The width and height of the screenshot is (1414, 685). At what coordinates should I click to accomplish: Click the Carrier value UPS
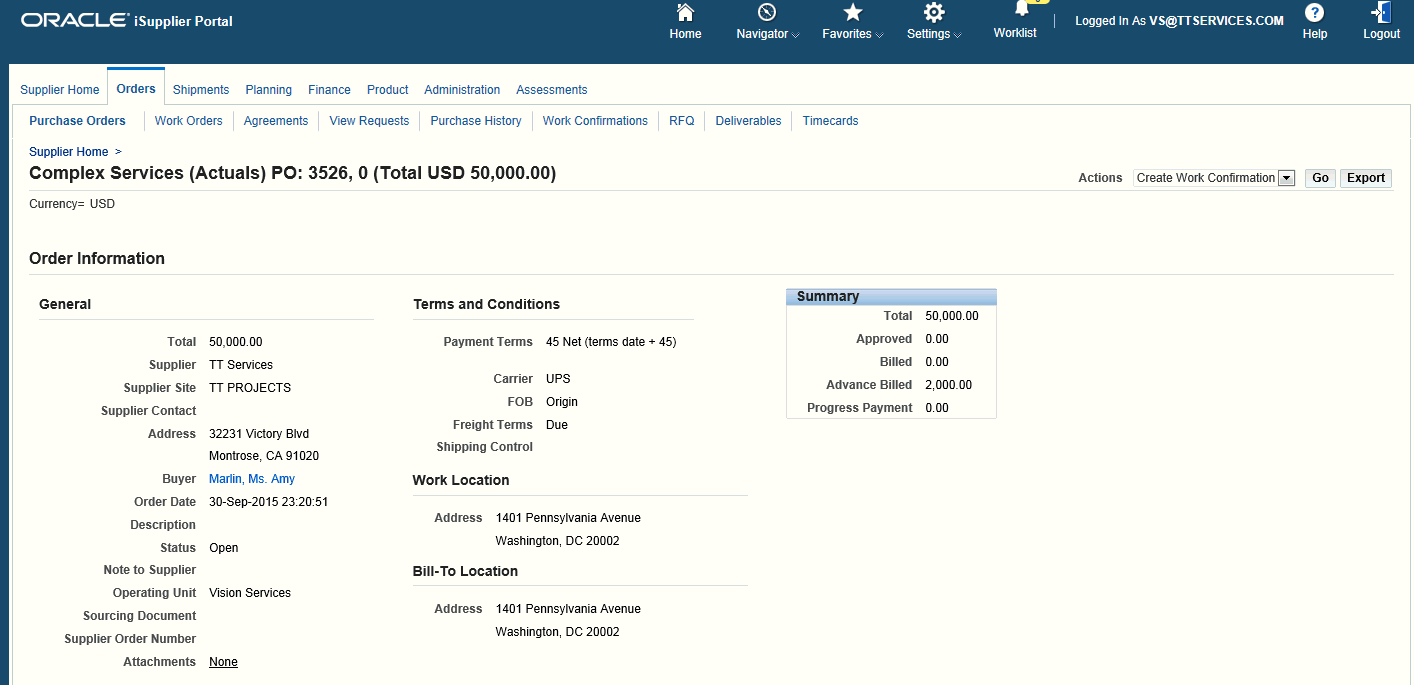(558, 379)
